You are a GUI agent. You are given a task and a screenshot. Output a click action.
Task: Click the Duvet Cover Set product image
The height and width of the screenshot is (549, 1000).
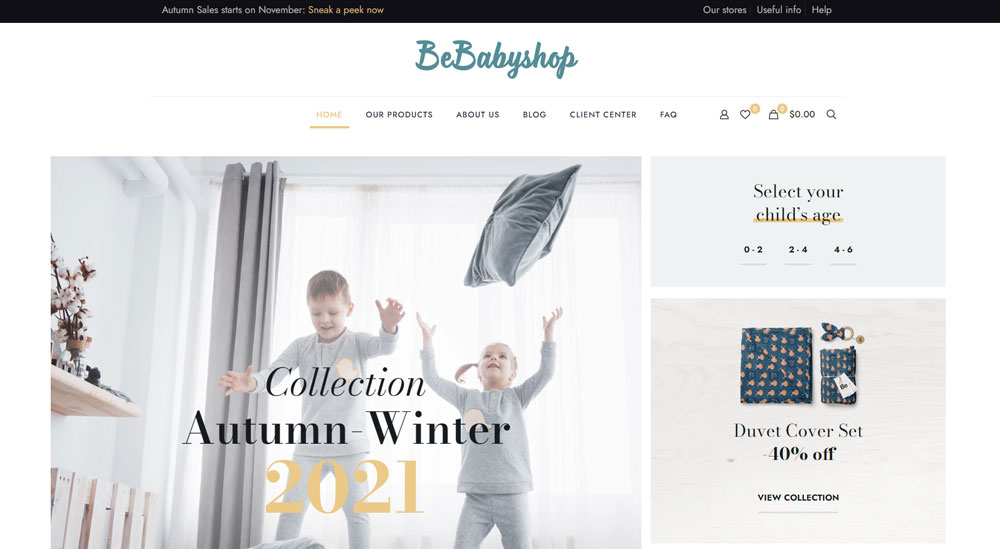[800, 364]
